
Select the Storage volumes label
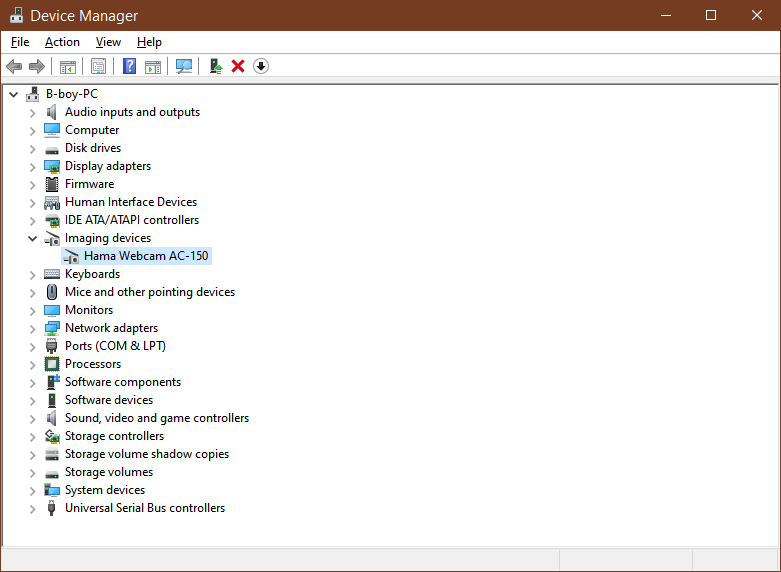(109, 472)
